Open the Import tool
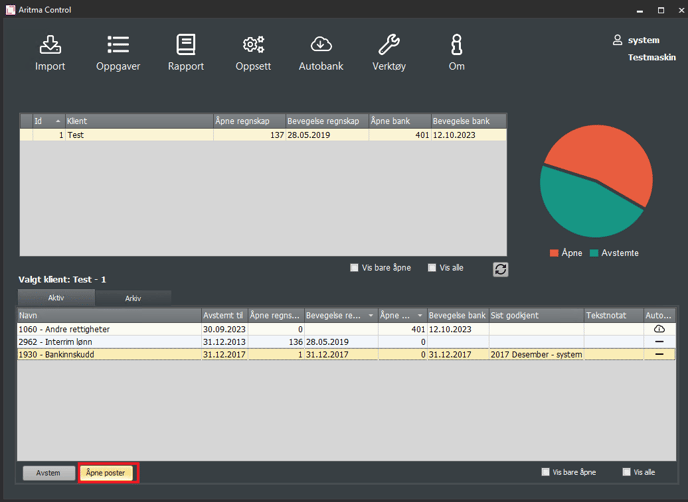 coord(50,52)
